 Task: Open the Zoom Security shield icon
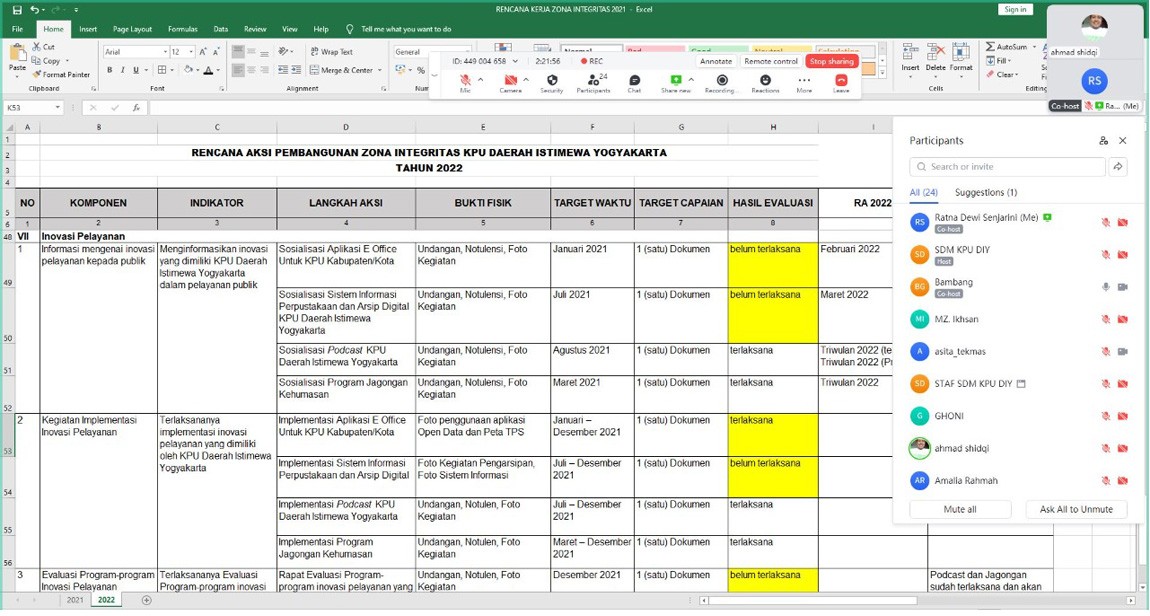pyautogui.click(x=552, y=80)
